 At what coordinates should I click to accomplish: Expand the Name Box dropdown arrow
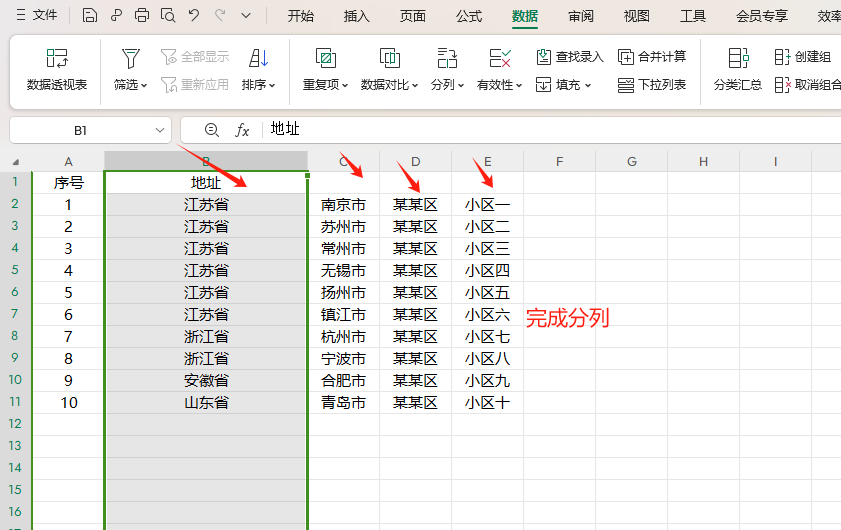click(x=159, y=130)
